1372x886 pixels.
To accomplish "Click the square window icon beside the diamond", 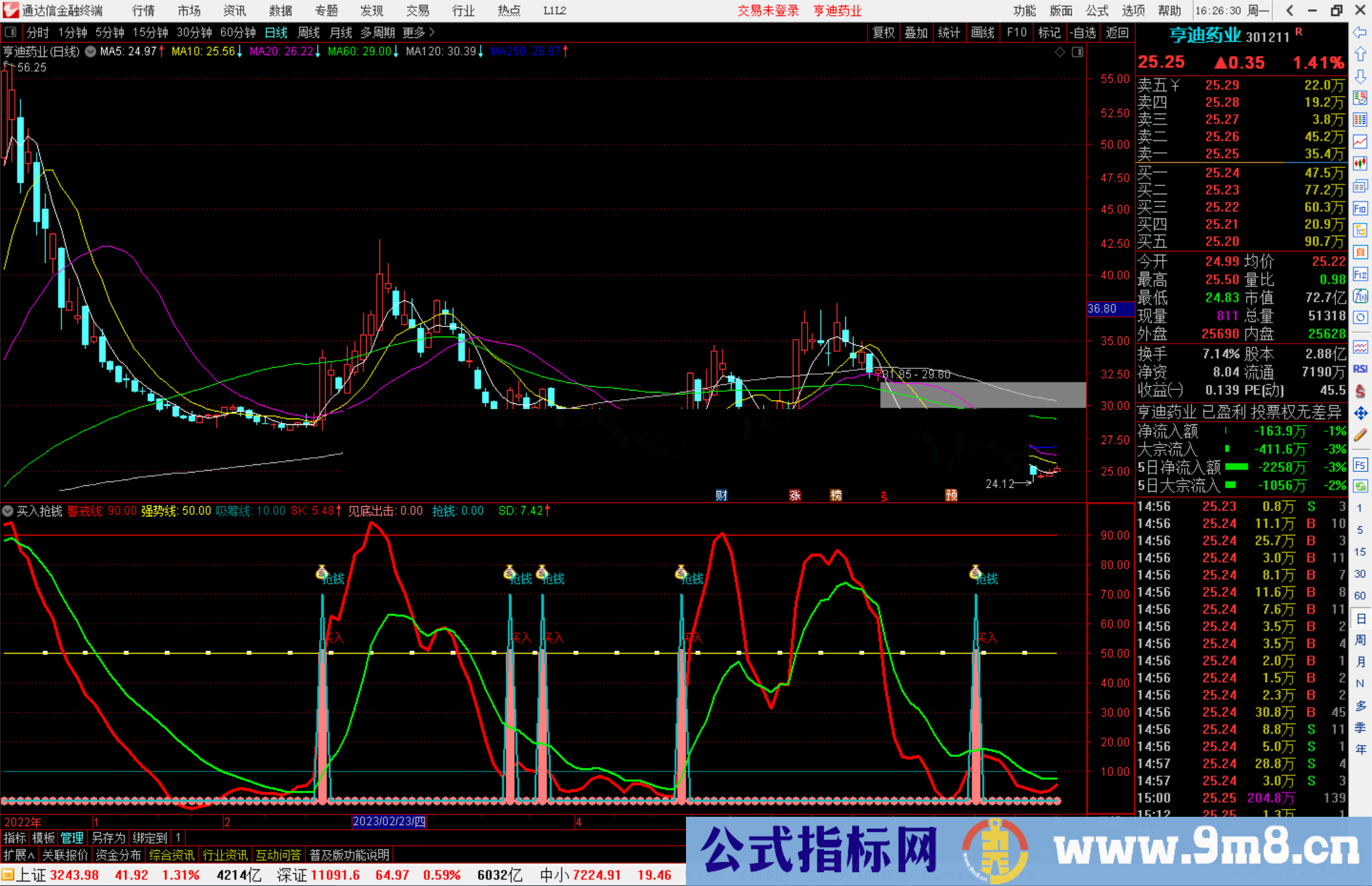I will click(x=1077, y=52).
